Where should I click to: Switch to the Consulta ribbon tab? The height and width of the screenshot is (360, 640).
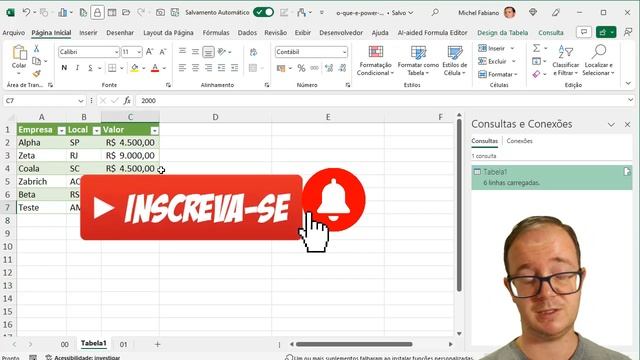point(551,33)
